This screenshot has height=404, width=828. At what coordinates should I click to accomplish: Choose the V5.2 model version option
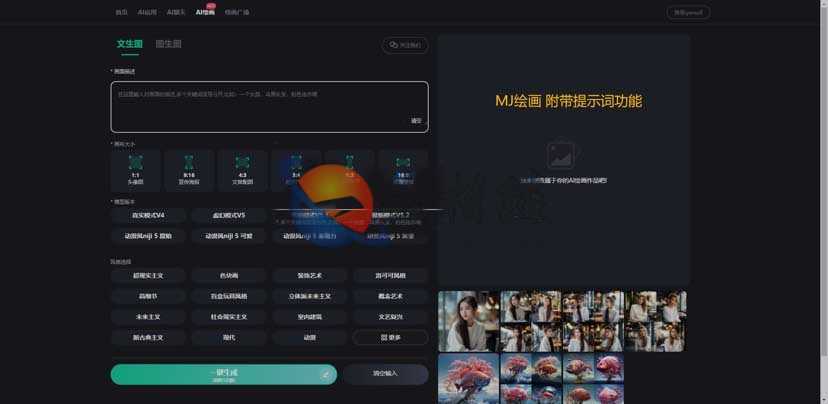click(391, 215)
